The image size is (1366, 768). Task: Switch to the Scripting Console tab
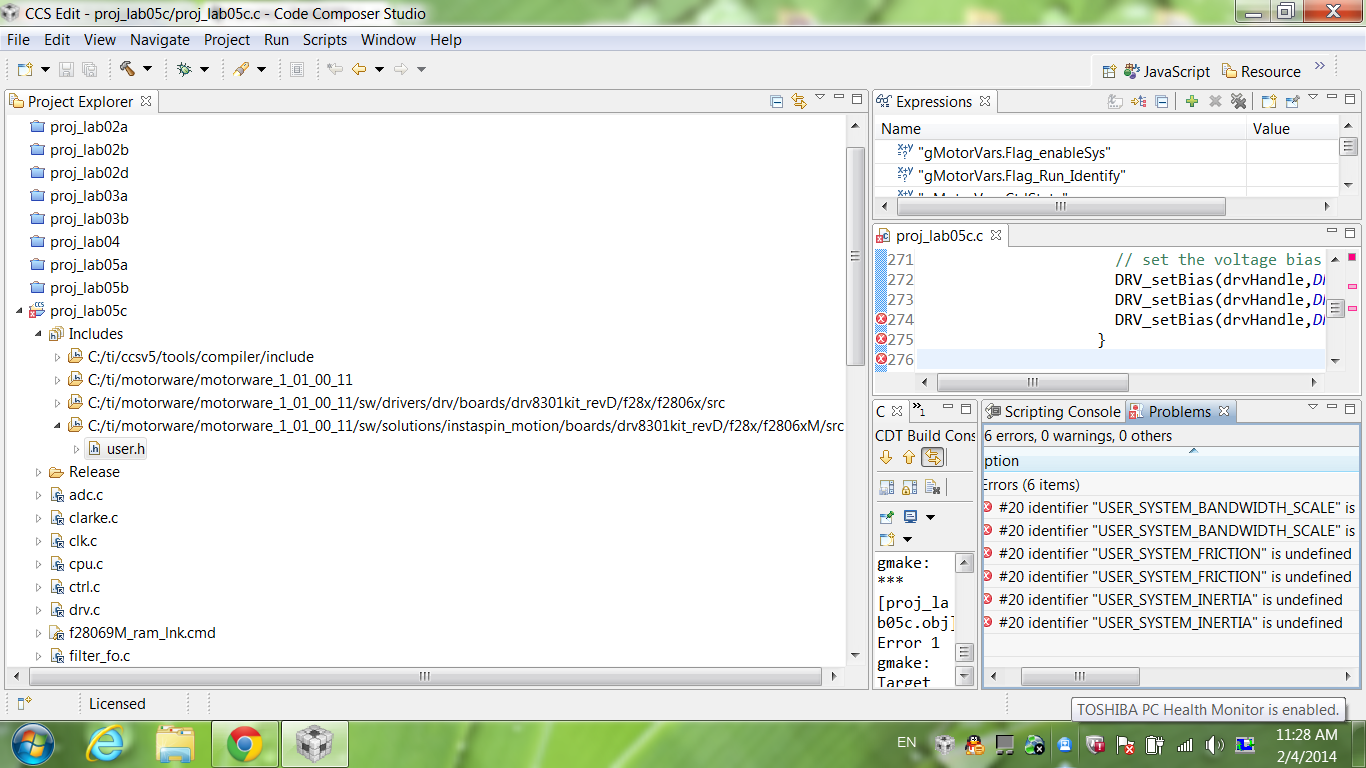click(x=1053, y=412)
